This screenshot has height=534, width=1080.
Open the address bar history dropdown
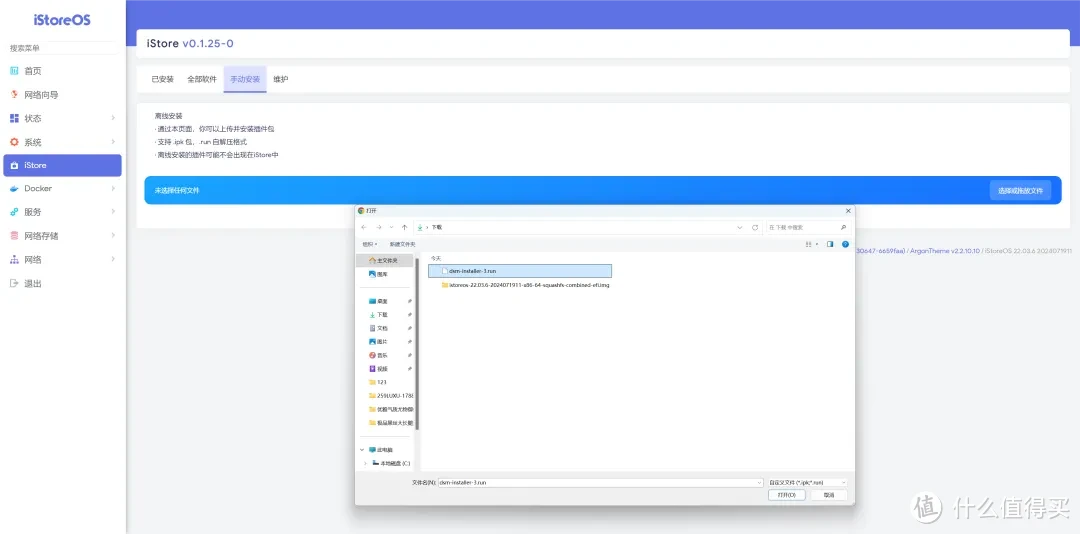740,227
